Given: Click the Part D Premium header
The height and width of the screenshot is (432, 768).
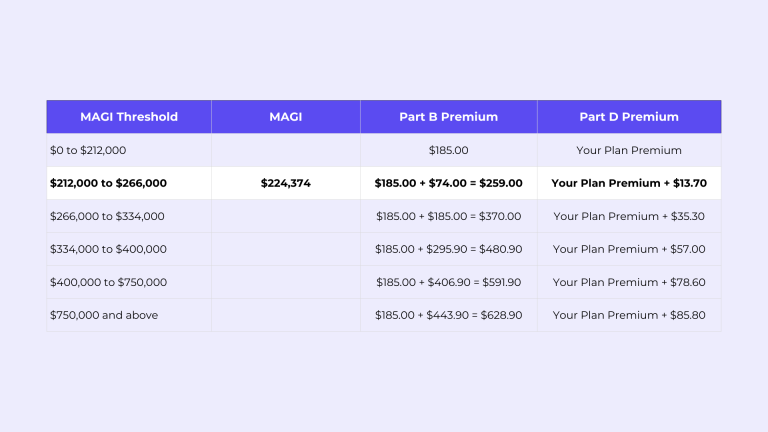Looking at the screenshot, I should tap(629, 117).
